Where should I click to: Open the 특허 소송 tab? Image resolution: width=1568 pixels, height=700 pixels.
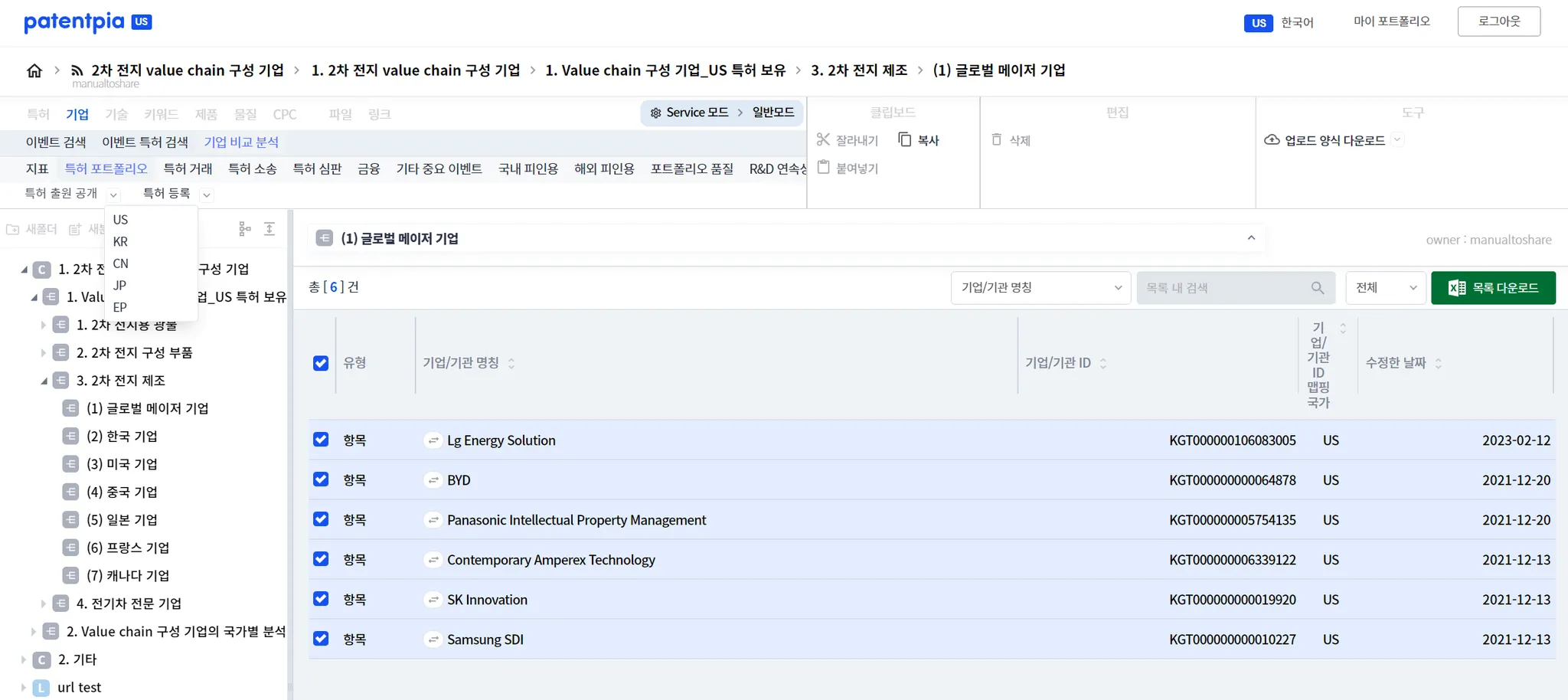[x=253, y=168]
